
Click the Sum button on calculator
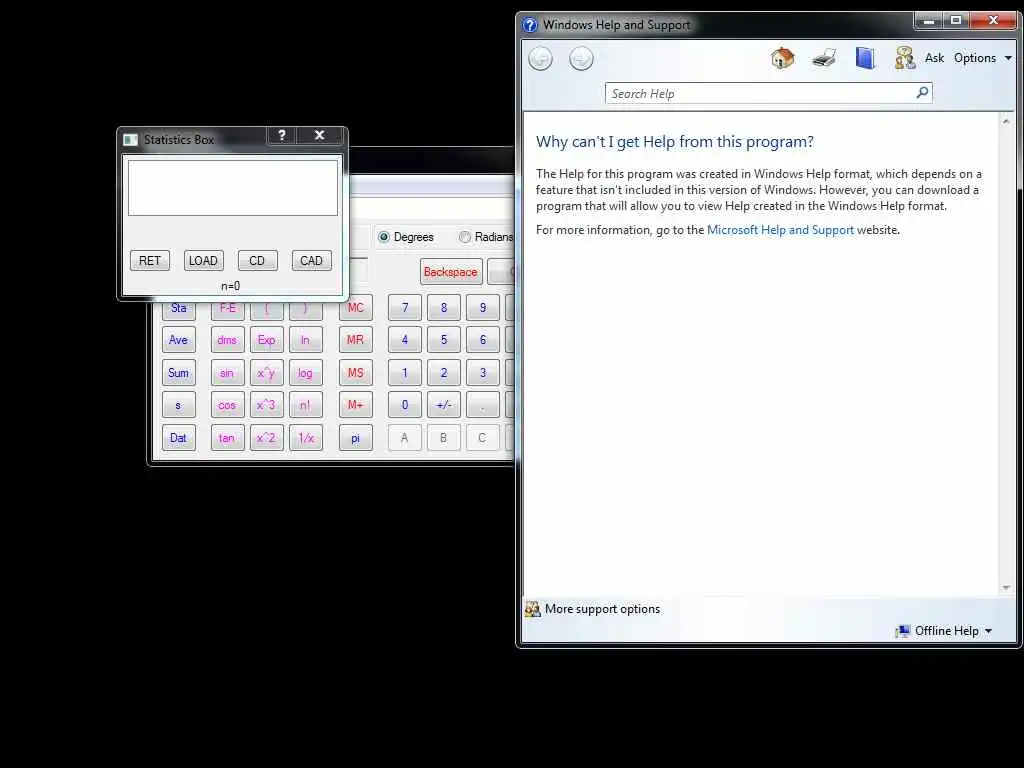tap(178, 373)
